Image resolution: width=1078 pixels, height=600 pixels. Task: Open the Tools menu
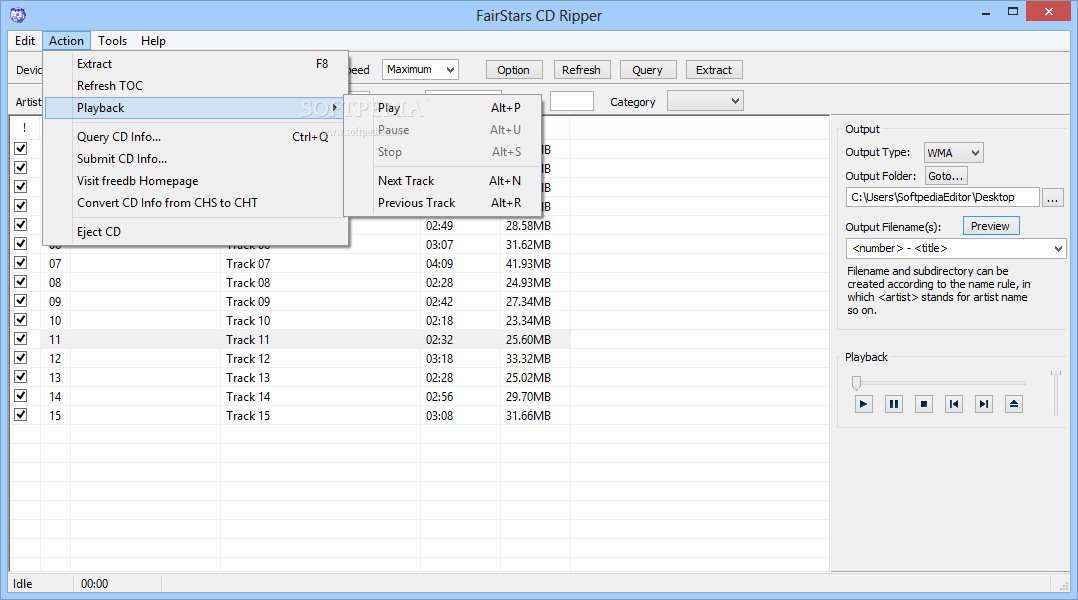pos(112,41)
